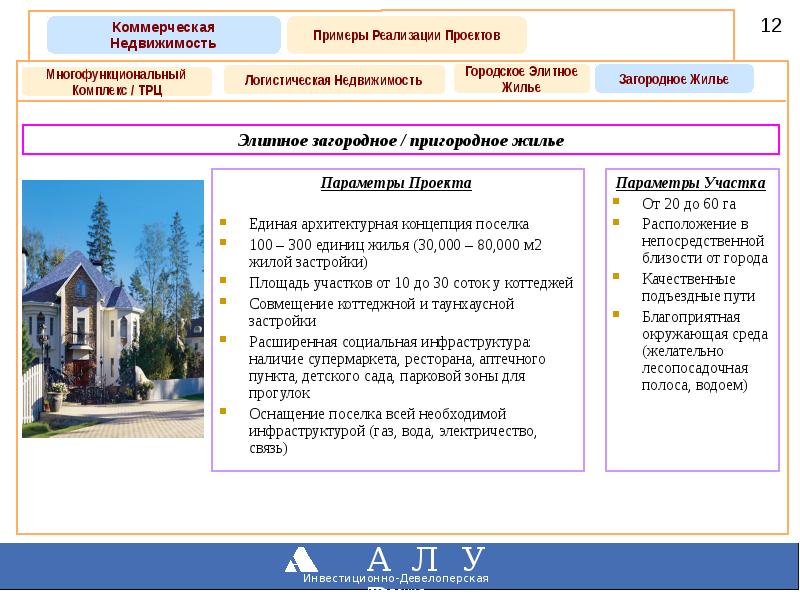800x600 pixels.
Task: Click the Элитное загородное / пригородное жилье title
Action: [400, 140]
